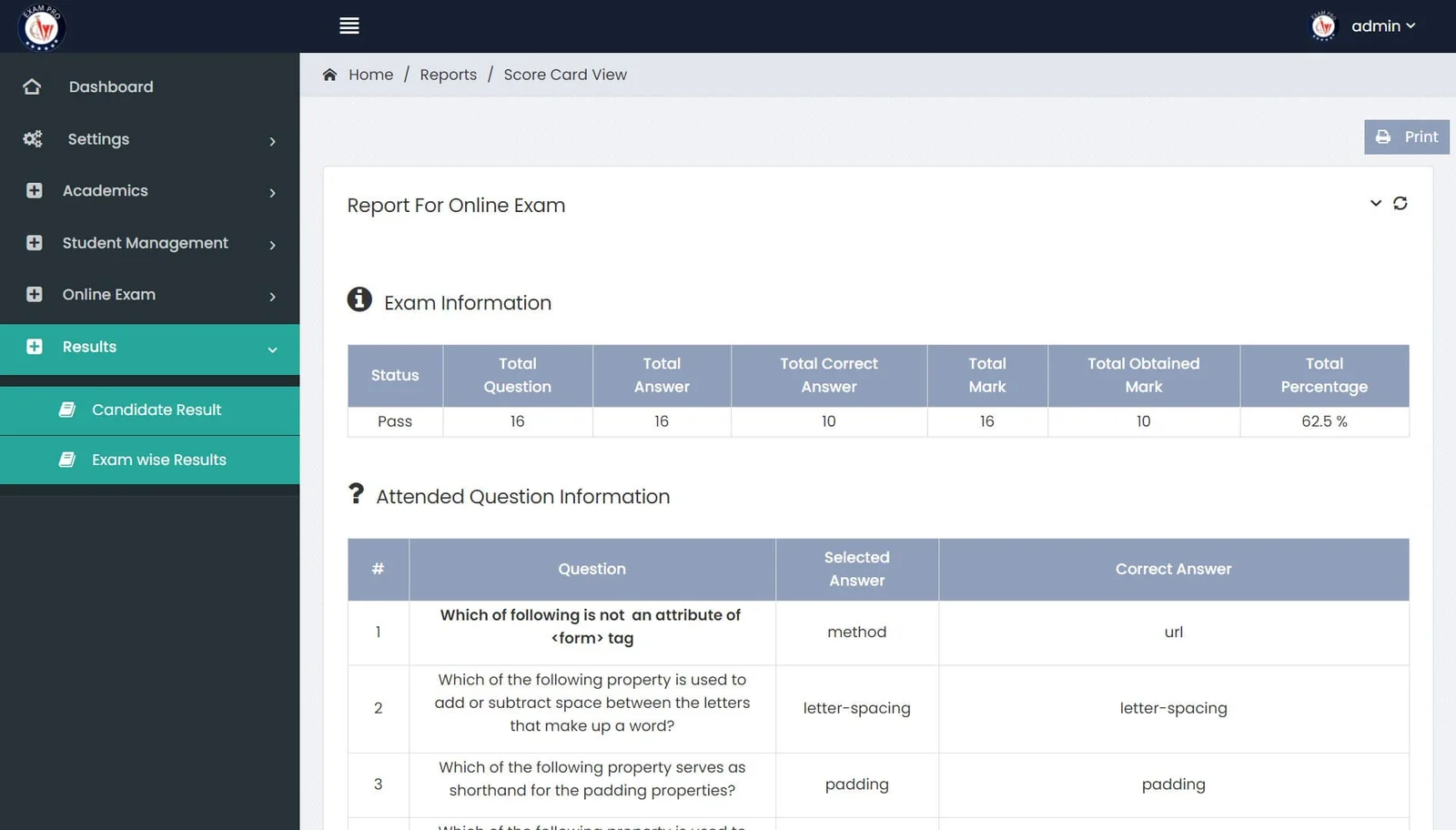Click the Academics plus icon
Image resolution: width=1456 pixels, height=830 pixels.
35,190
